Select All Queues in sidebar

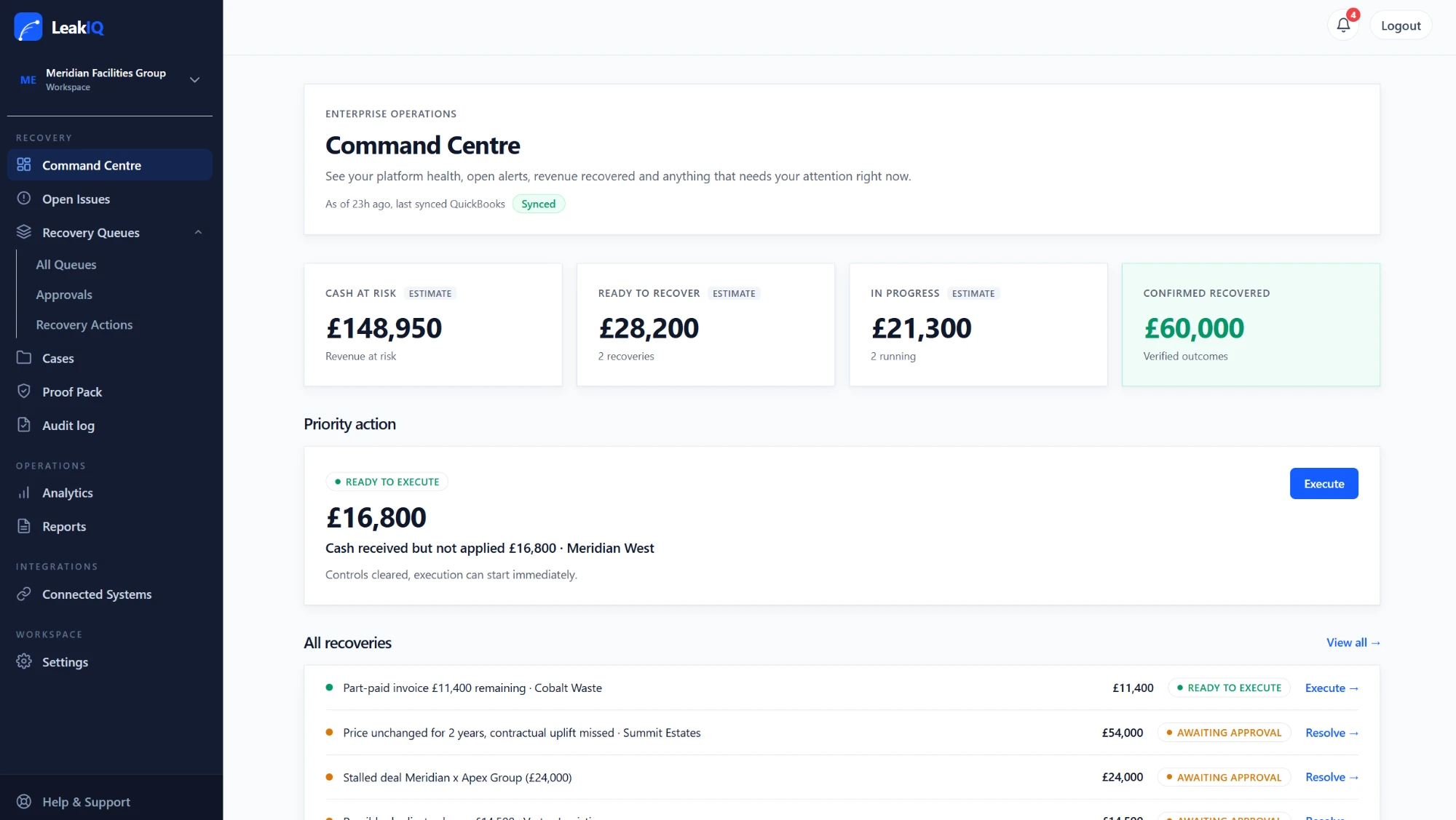coord(66,265)
